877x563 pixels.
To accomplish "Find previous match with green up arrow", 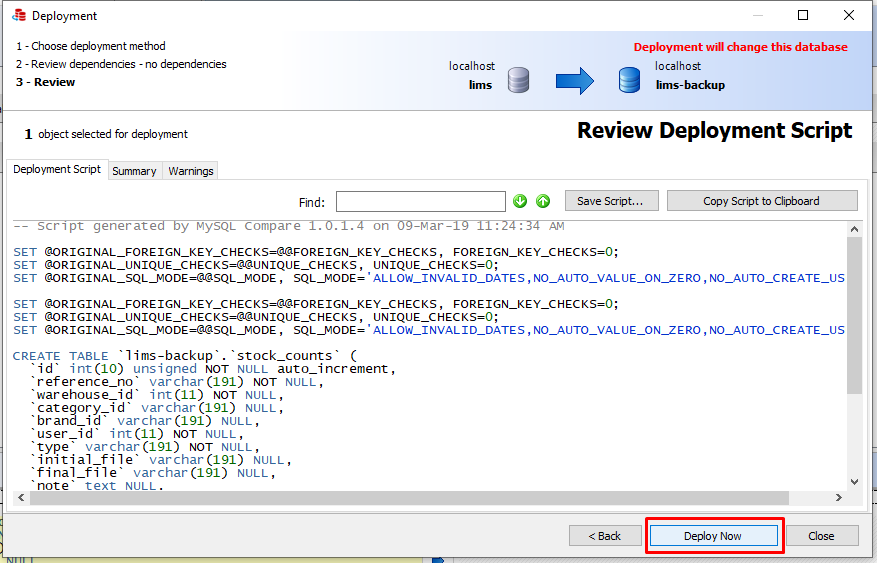I will tap(543, 201).
